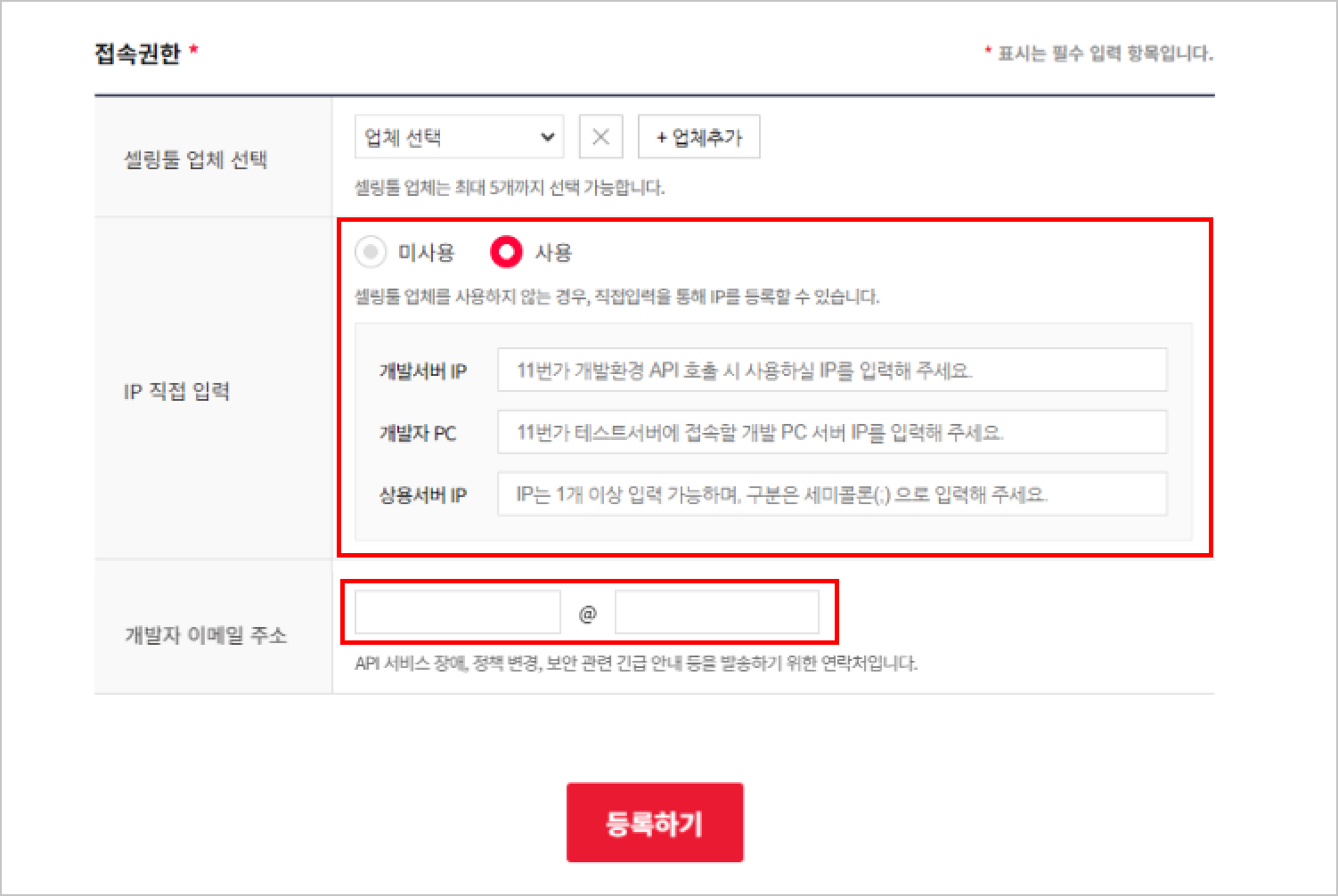
Task: Select the 사용 radio button
Action: coord(506,252)
